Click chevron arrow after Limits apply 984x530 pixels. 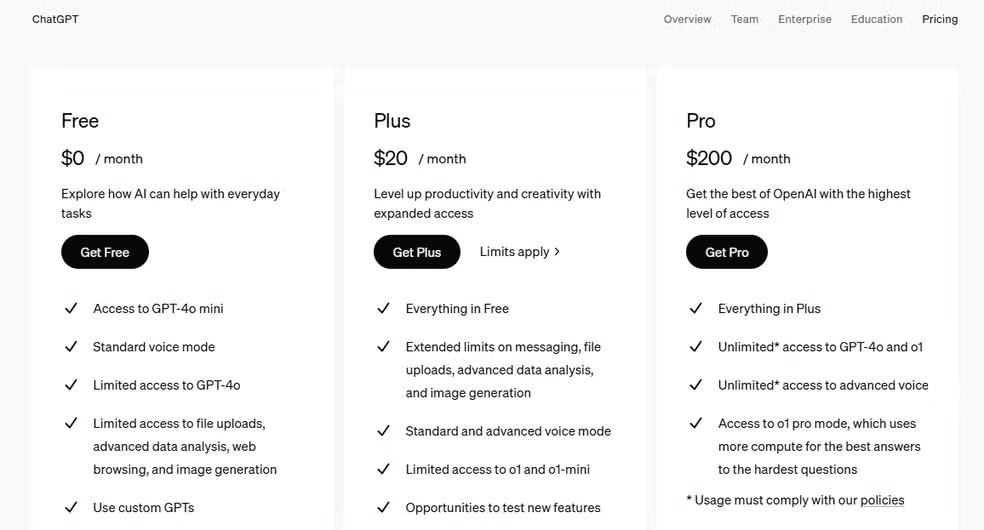(x=557, y=252)
